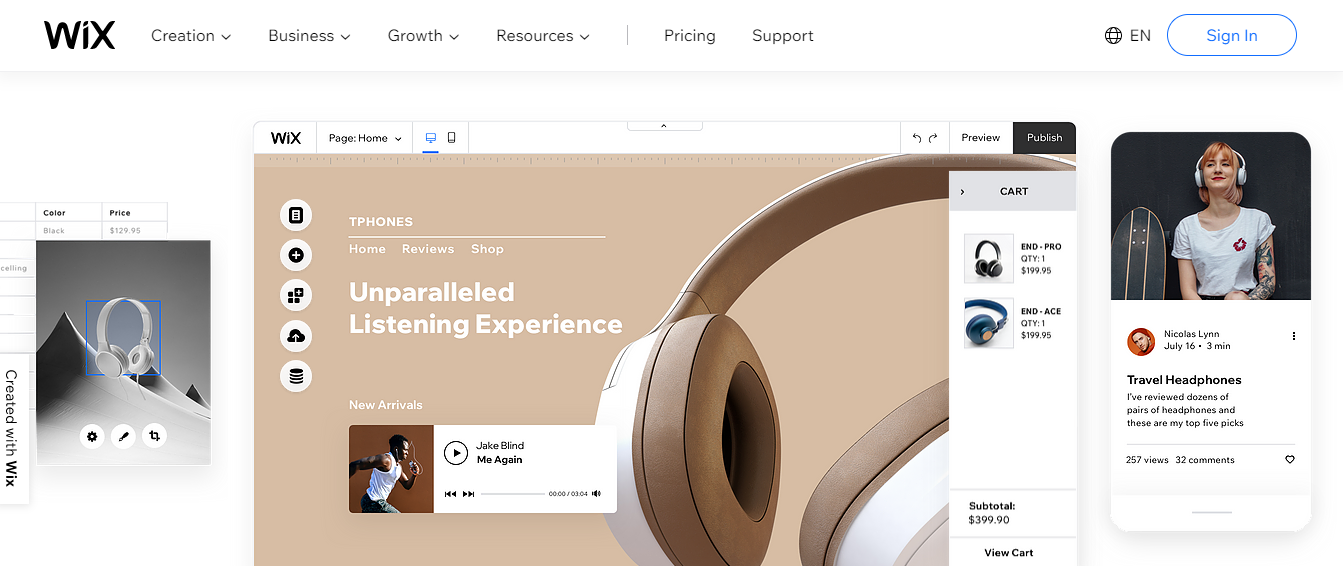Open the Creation dropdown menu
Image resolution: width=1343 pixels, height=566 pixels.
(x=191, y=36)
